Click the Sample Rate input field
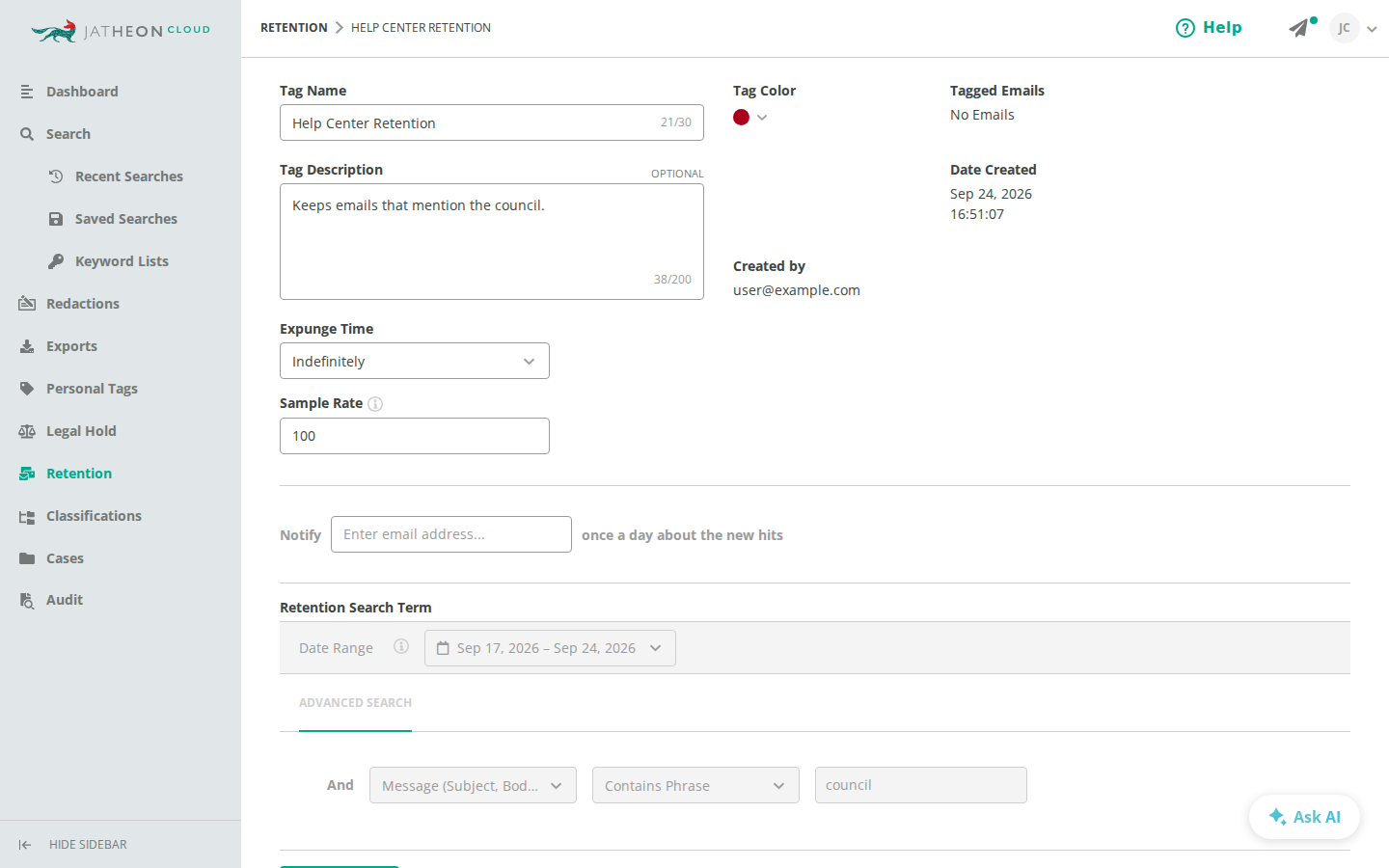Viewport: 1389px width, 868px height. 415,436
